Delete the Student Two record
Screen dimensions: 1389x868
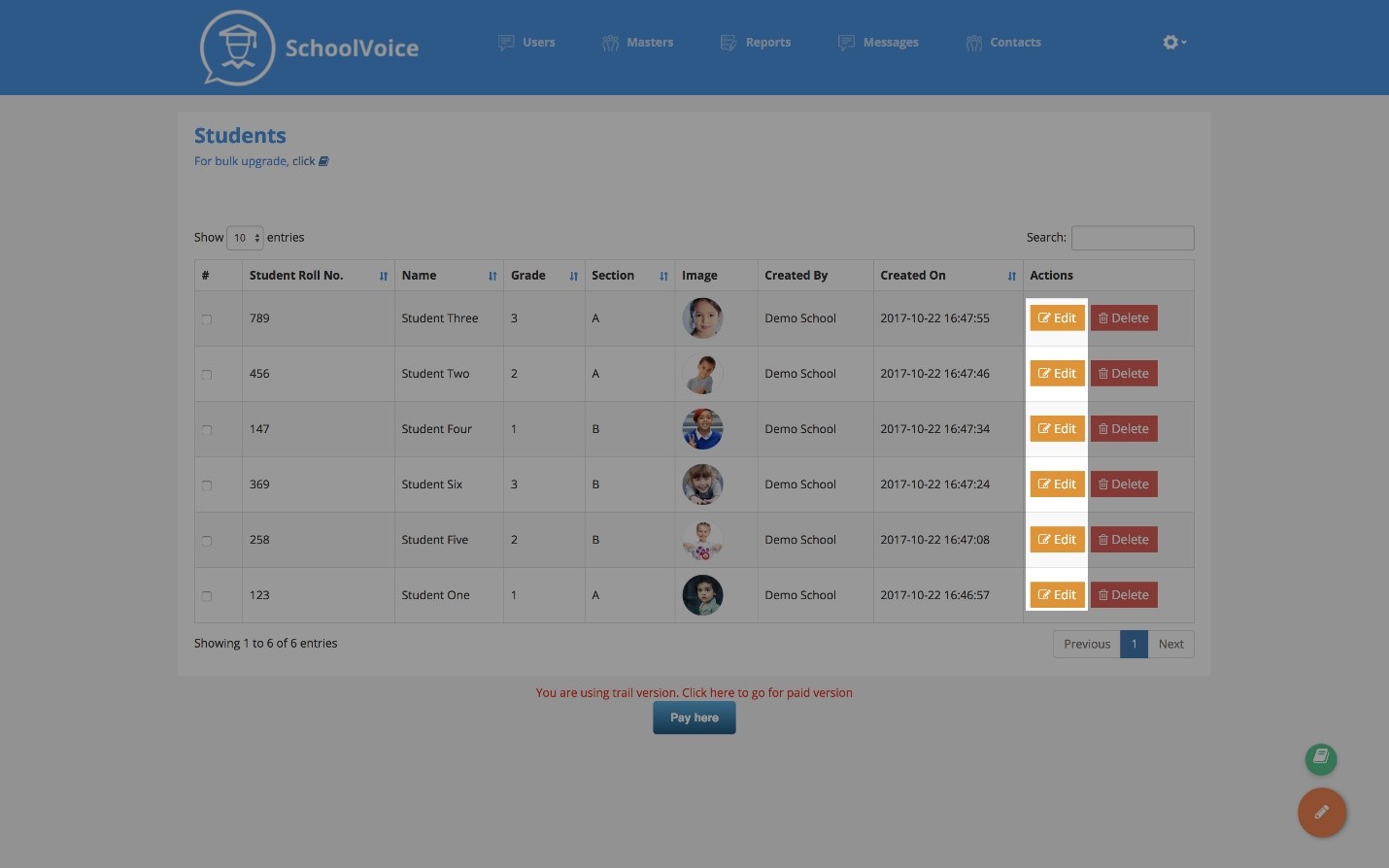pos(1124,374)
